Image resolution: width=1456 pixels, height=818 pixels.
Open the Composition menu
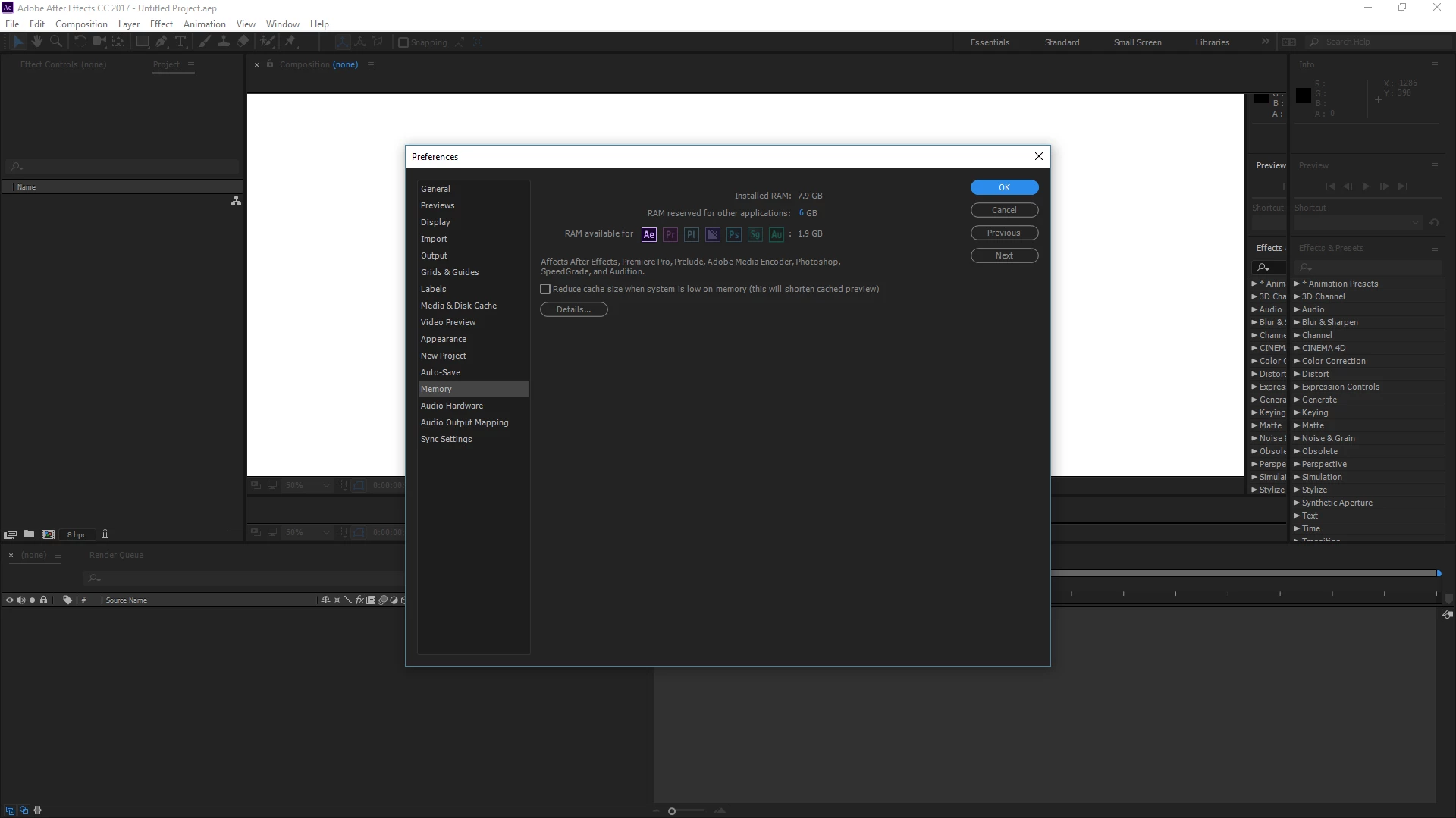pos(81,24)
